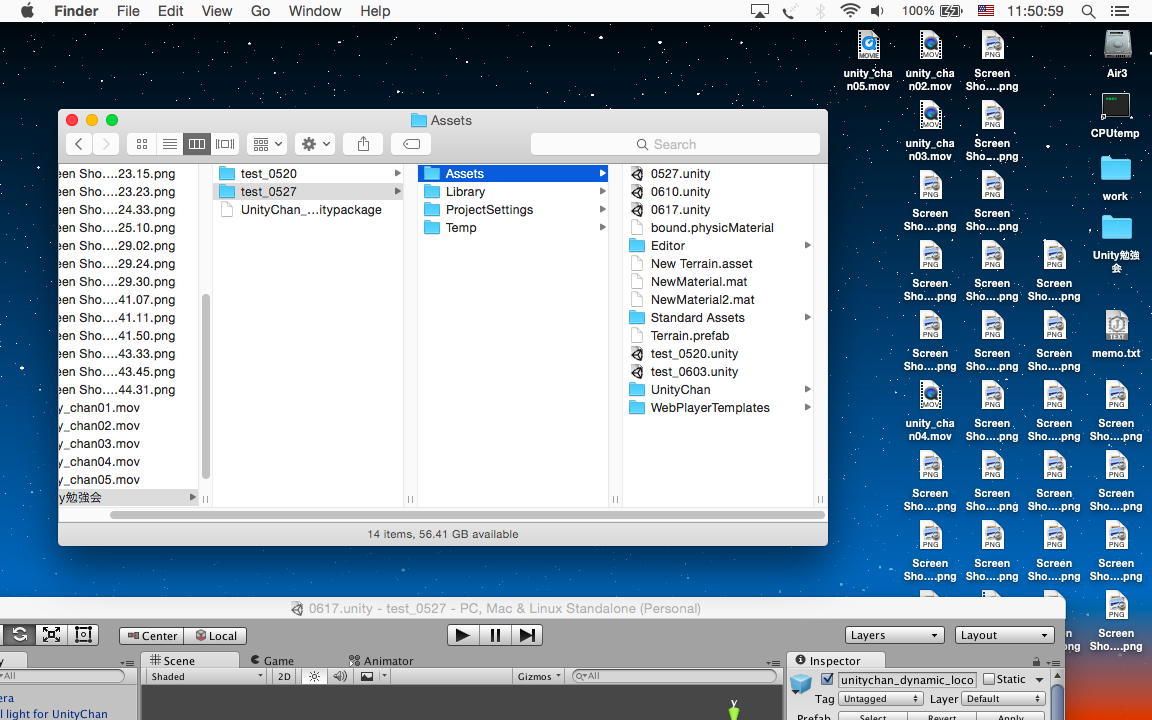Screen dimensions: 1152x720
Task: Click the Edit Tags button in Finder
Action: 411,144
